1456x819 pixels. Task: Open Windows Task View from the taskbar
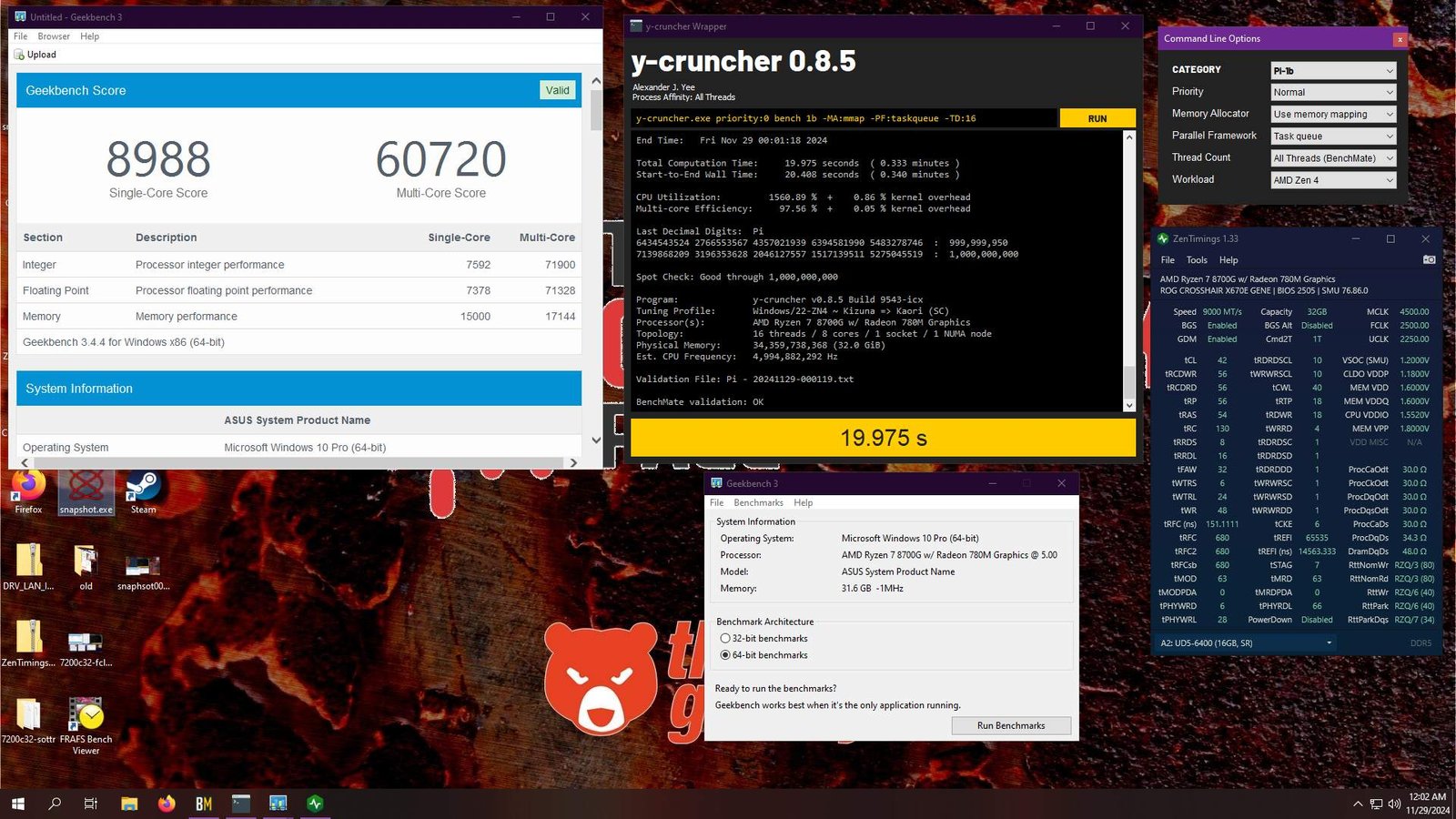90,804
